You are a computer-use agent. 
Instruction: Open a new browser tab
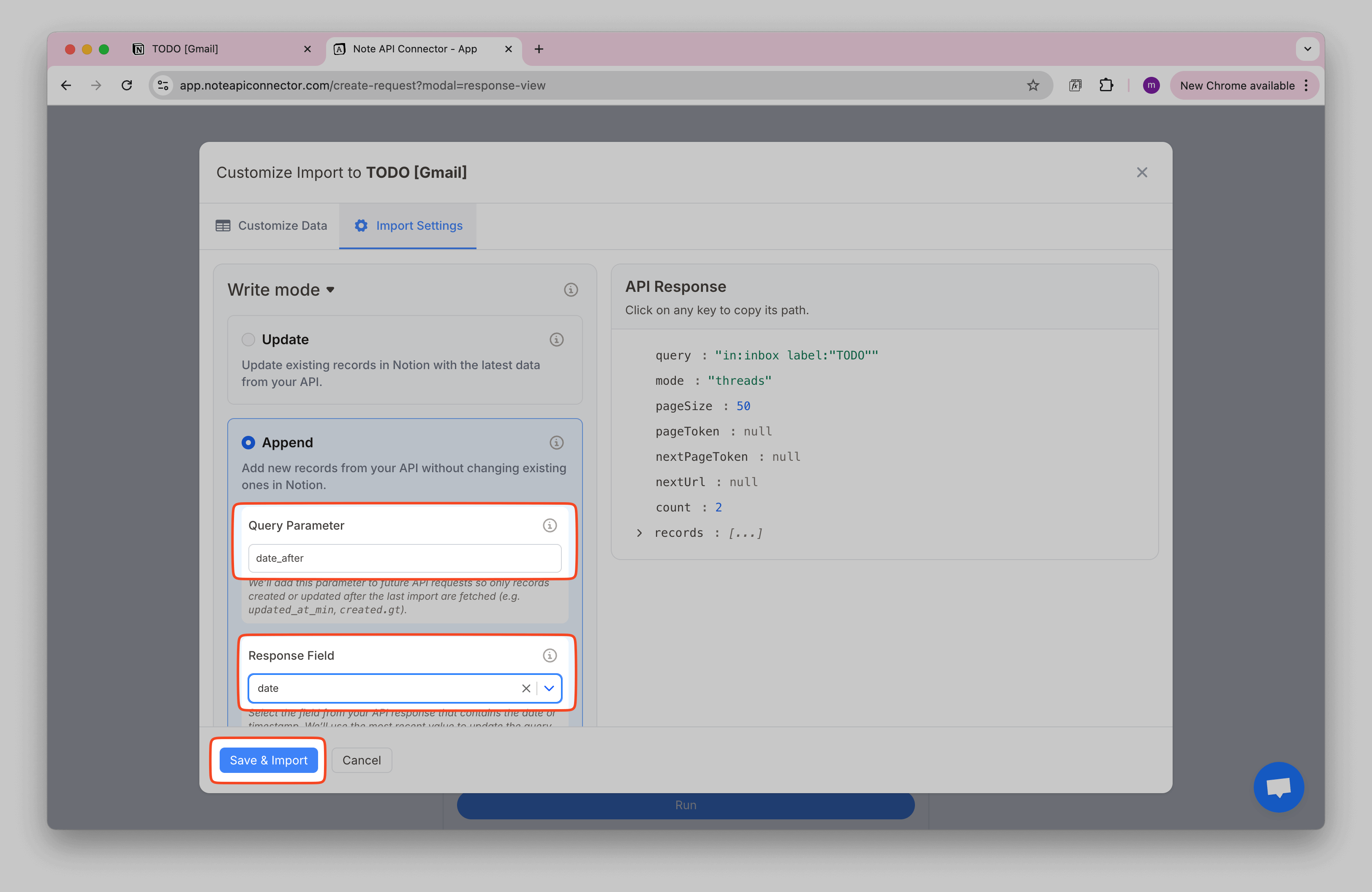tap(539, 49)
